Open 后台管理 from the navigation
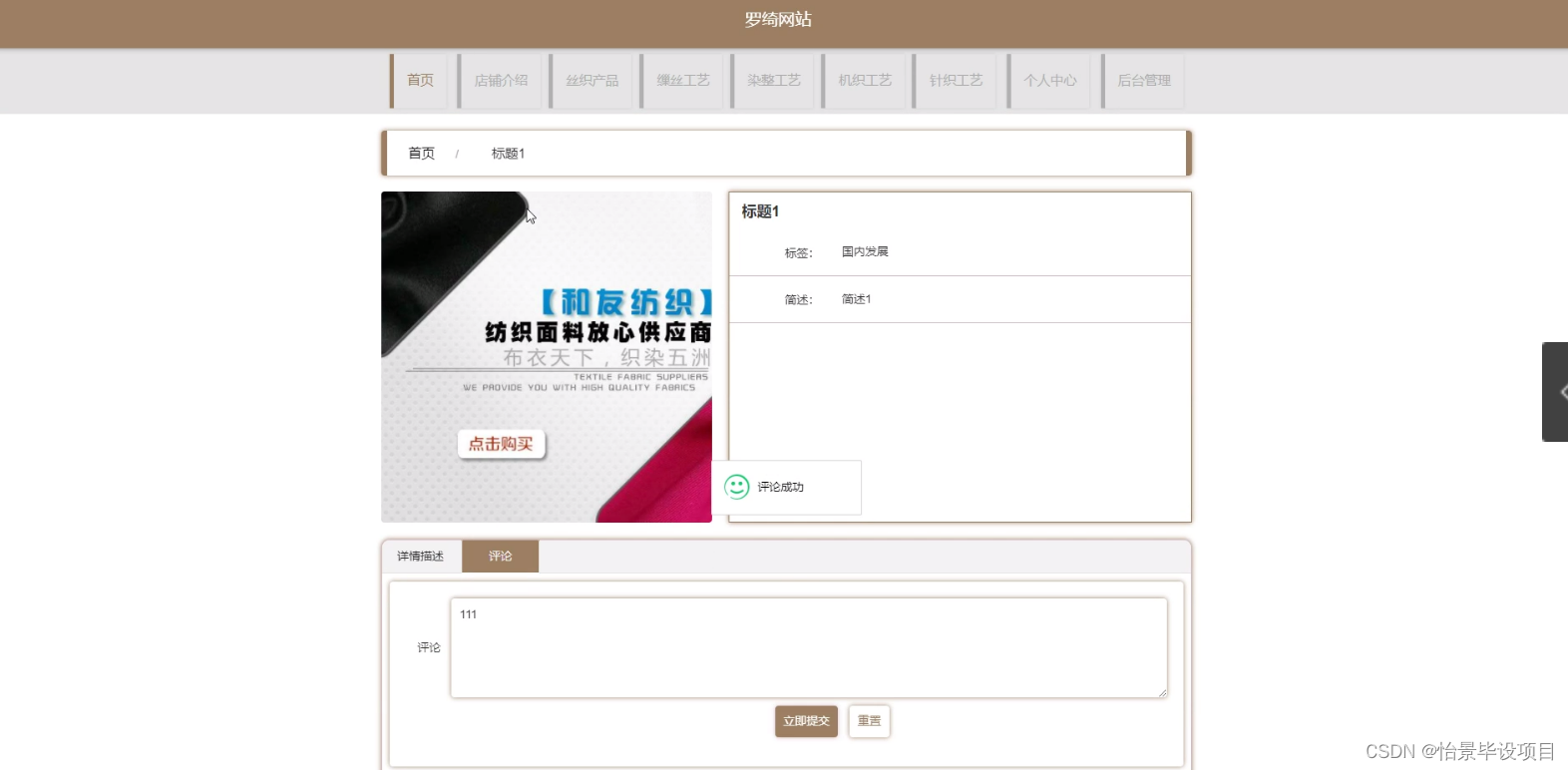The image size is (1568, 770). pyautogui.click(x=1143, y=80)
